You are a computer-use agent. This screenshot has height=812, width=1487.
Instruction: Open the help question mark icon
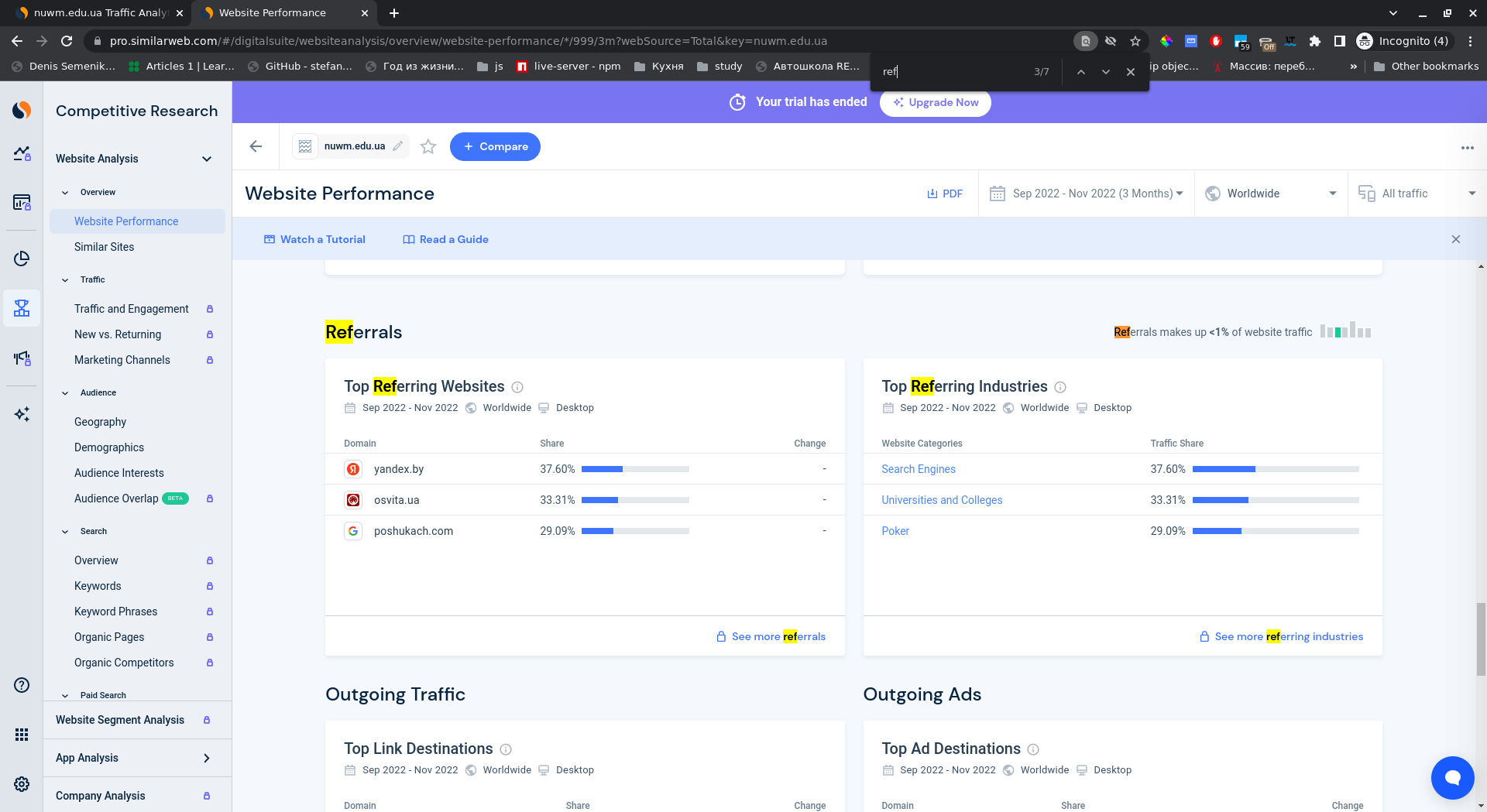[22, 685]
